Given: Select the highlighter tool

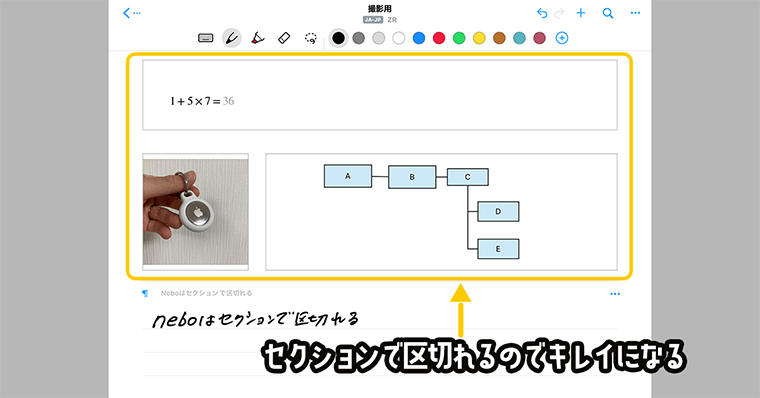Looking at the screenshot, I should (x=258, y=38).
